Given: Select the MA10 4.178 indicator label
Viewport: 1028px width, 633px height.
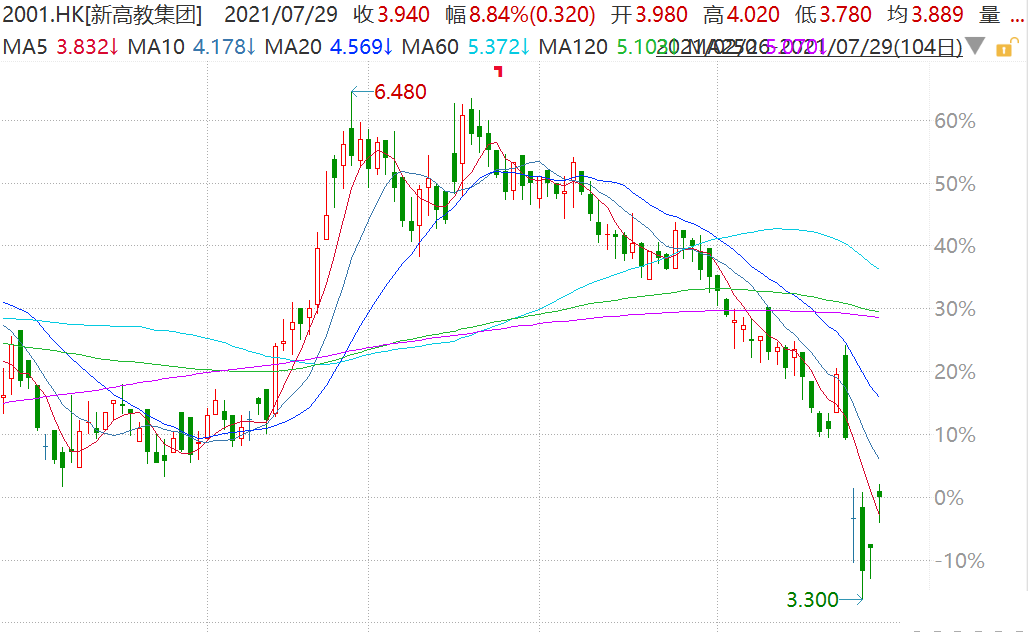Looking at the screenshot, I should [x=191, y=47].
